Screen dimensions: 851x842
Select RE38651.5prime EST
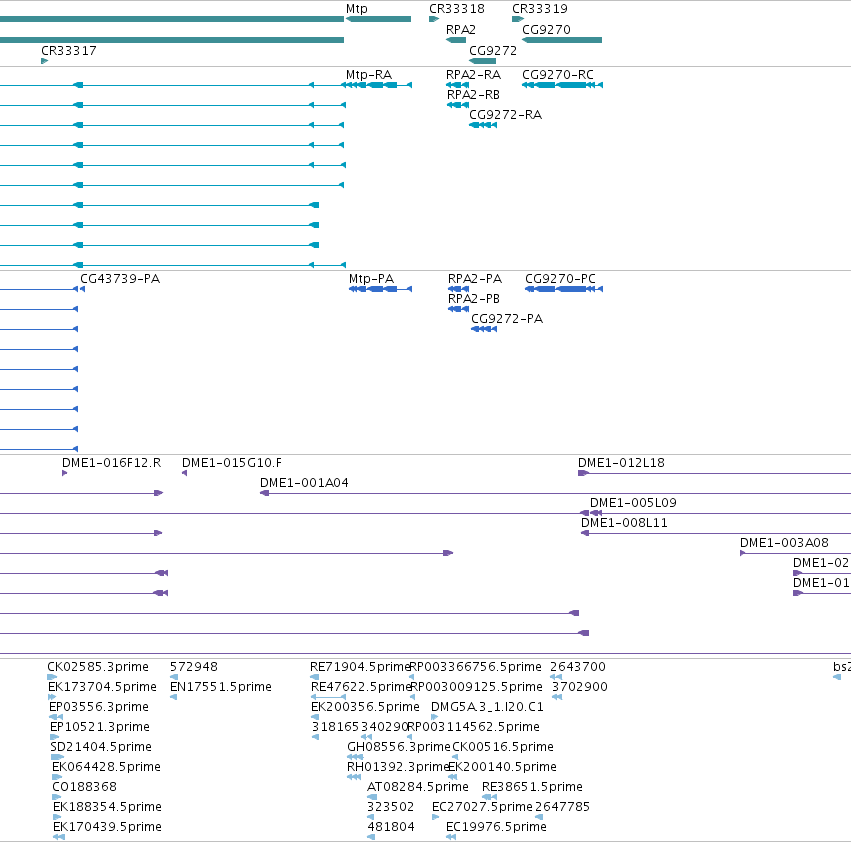click(489, 797)
